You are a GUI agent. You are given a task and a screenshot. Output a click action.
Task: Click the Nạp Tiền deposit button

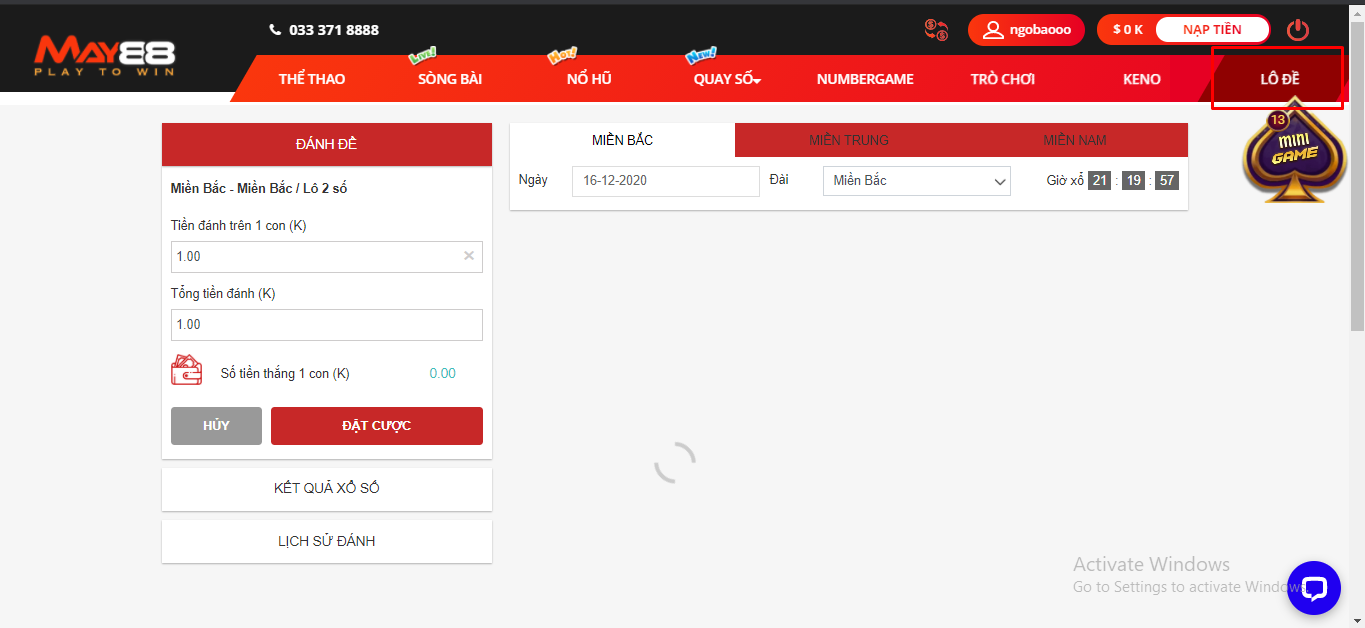click(x=1212, y=30)
